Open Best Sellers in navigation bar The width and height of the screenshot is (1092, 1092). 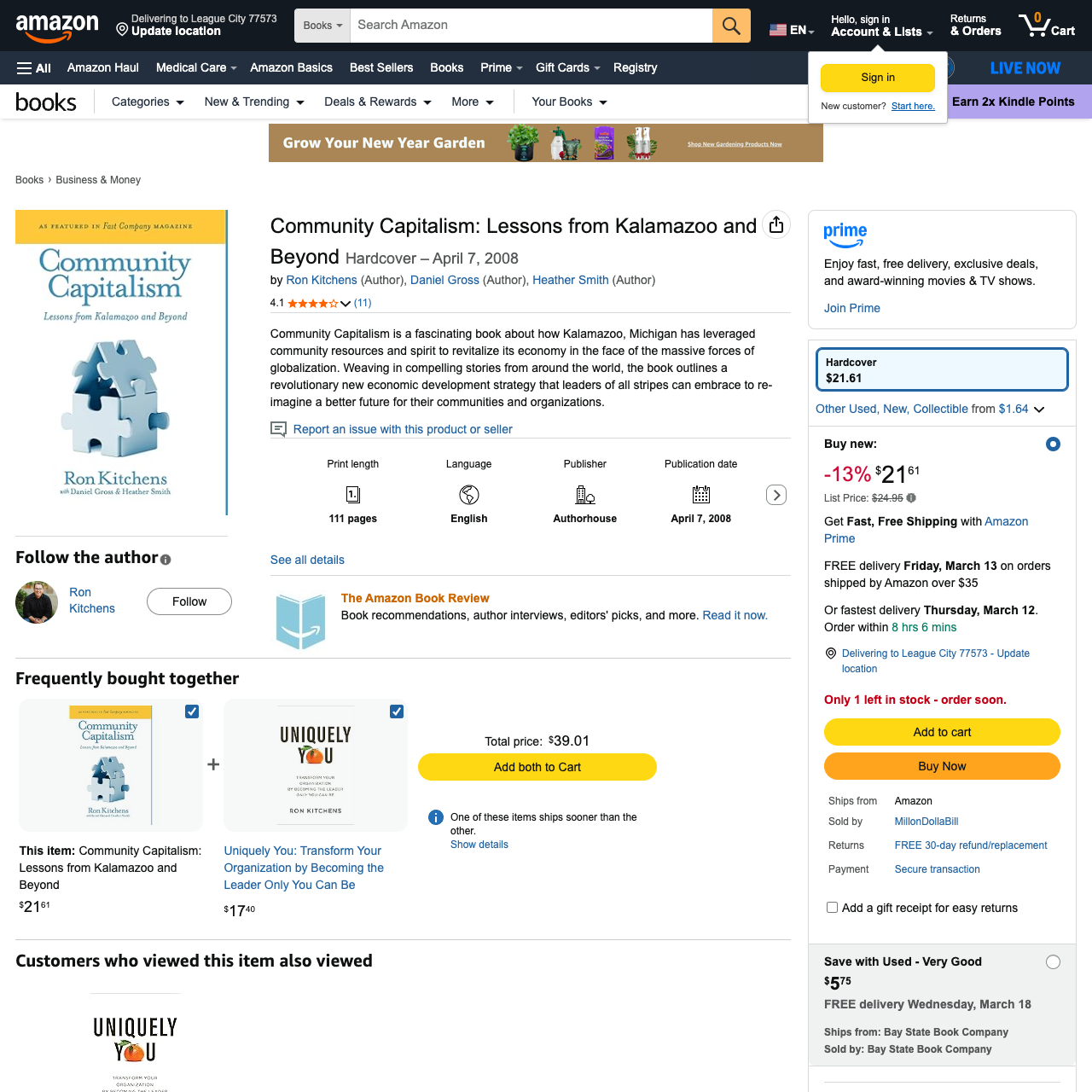(x=380, y=68)
